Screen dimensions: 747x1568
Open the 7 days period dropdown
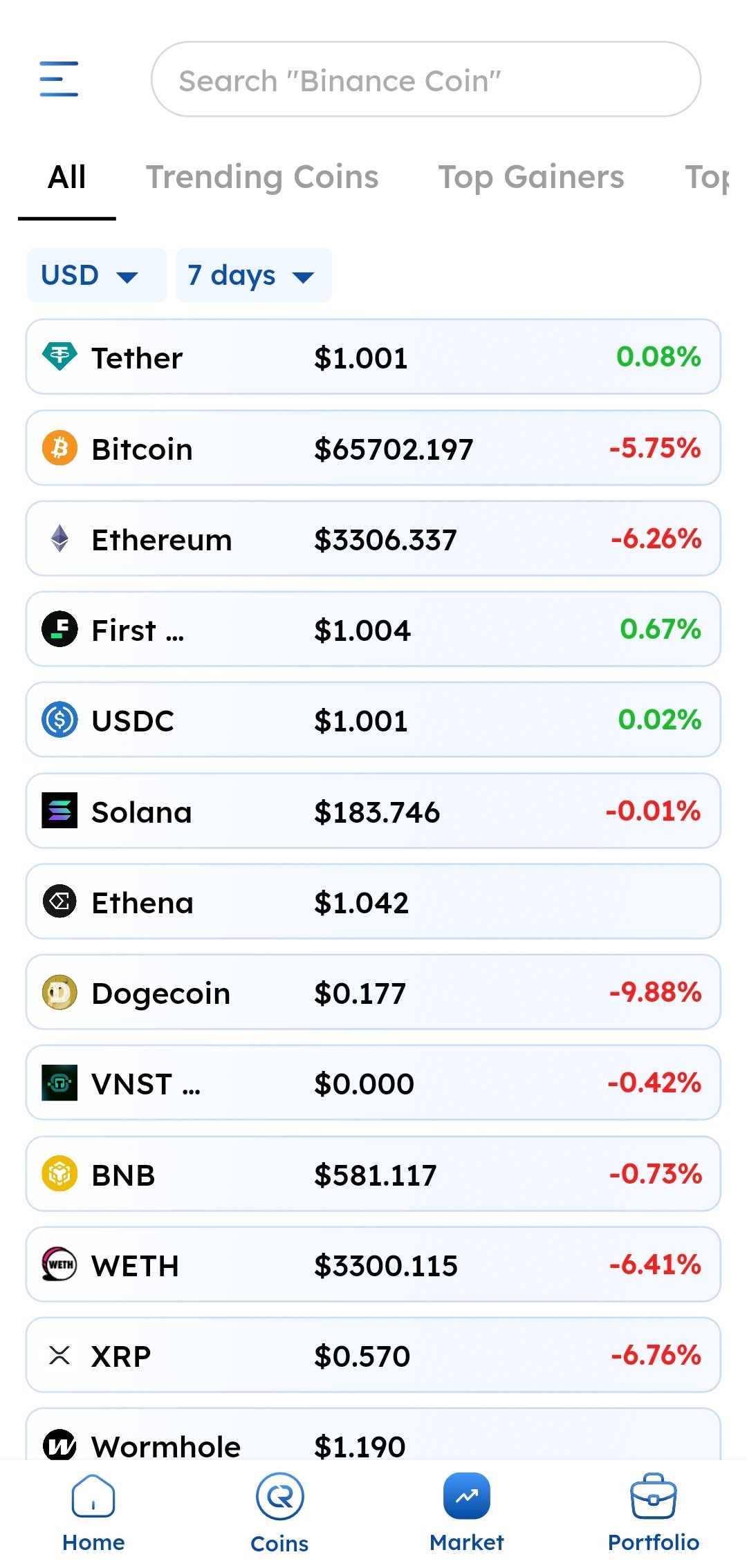coord(253,275)
